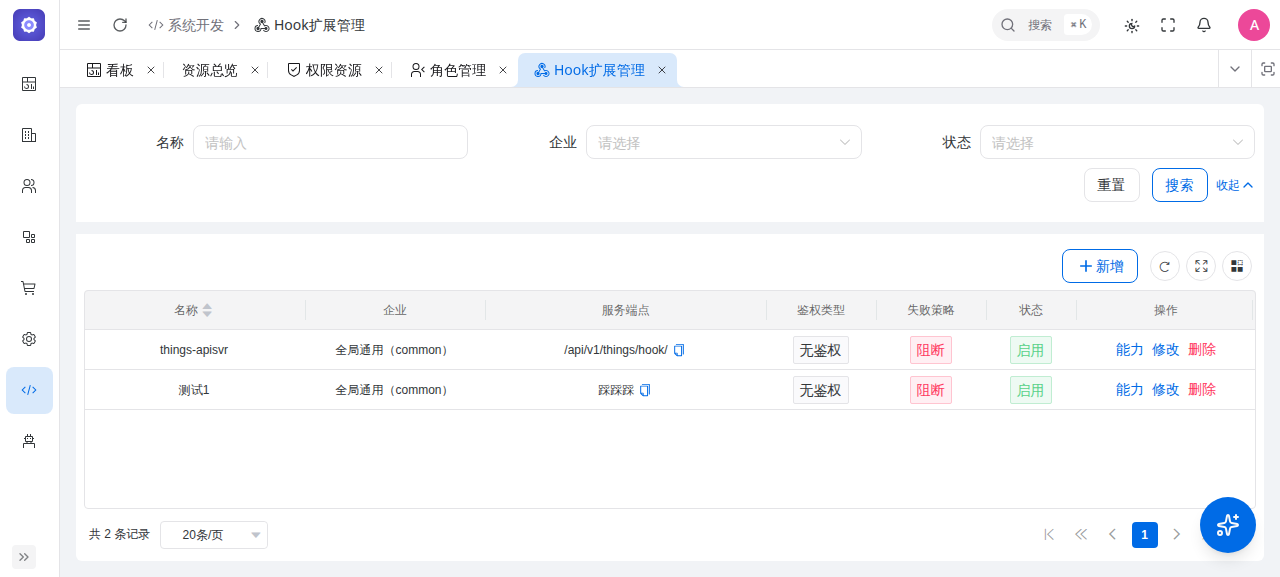The image size is (1280, 577).
Task: Refresh the table with circular arrow icon
Action: [x=1164, y=266]
